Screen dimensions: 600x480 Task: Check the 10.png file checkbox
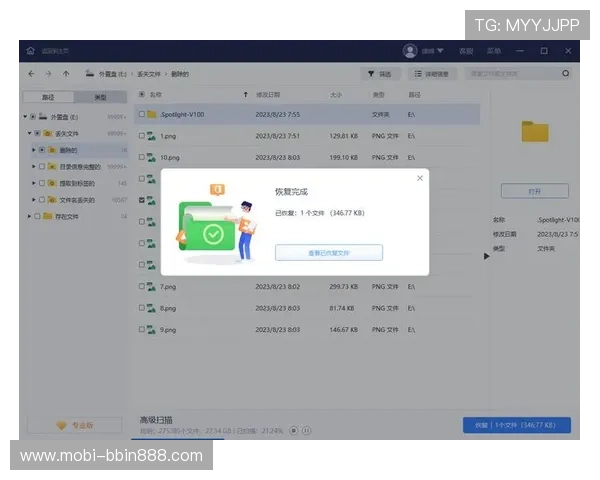tap(142, 157)
